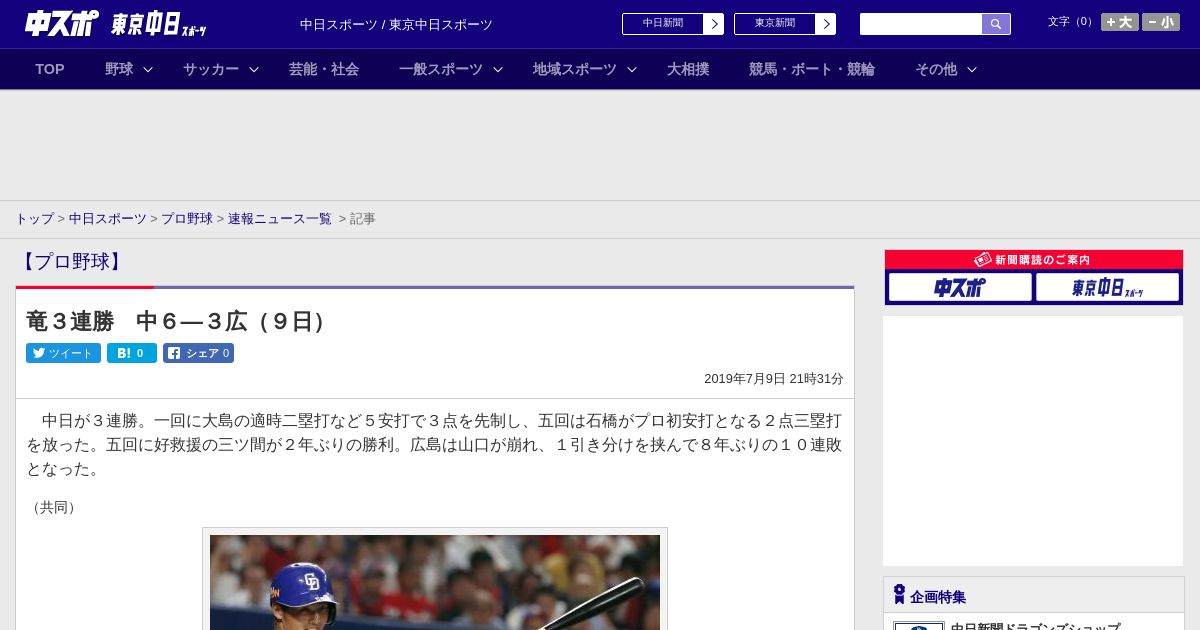Expand the その他 dropdown chevron
The height and width of the screenshot is (630, 1200).
972,69
